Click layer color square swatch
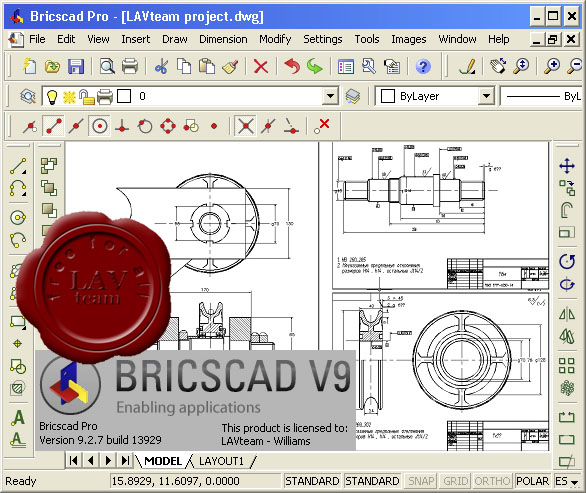 124,96
